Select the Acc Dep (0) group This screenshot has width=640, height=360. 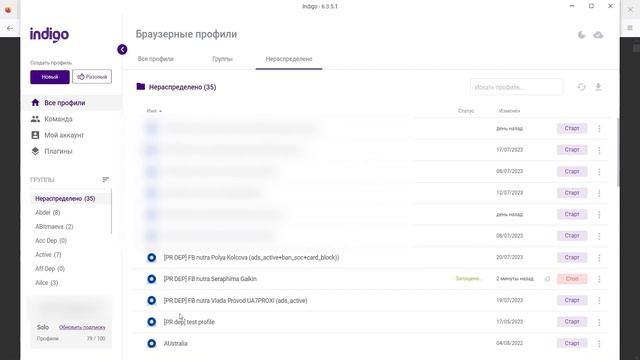51,241
